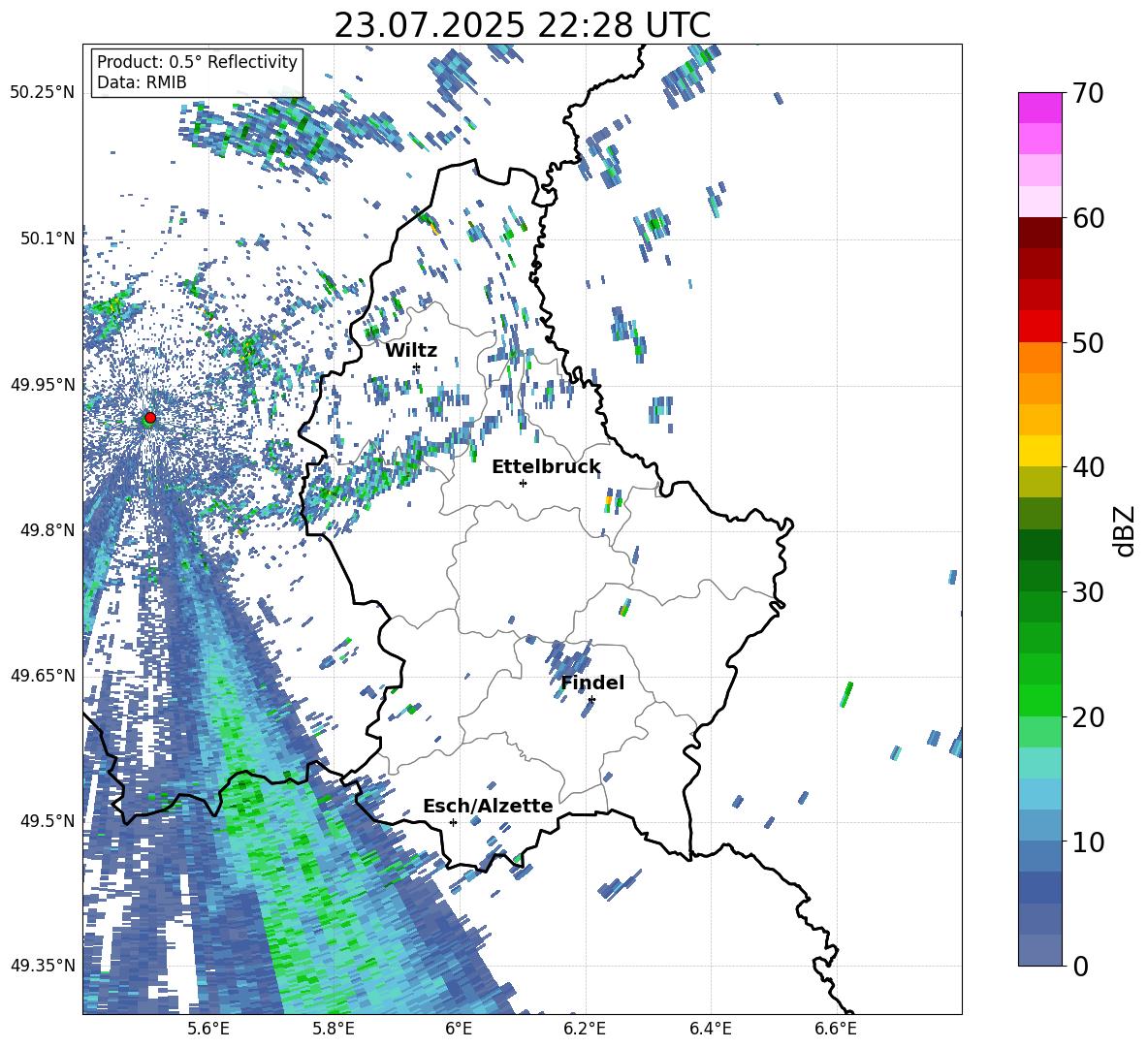This screenshot has width=1148, height=1048.
Task: Pick the bright green swatch above 20
Action: (x=1040, y=700)
